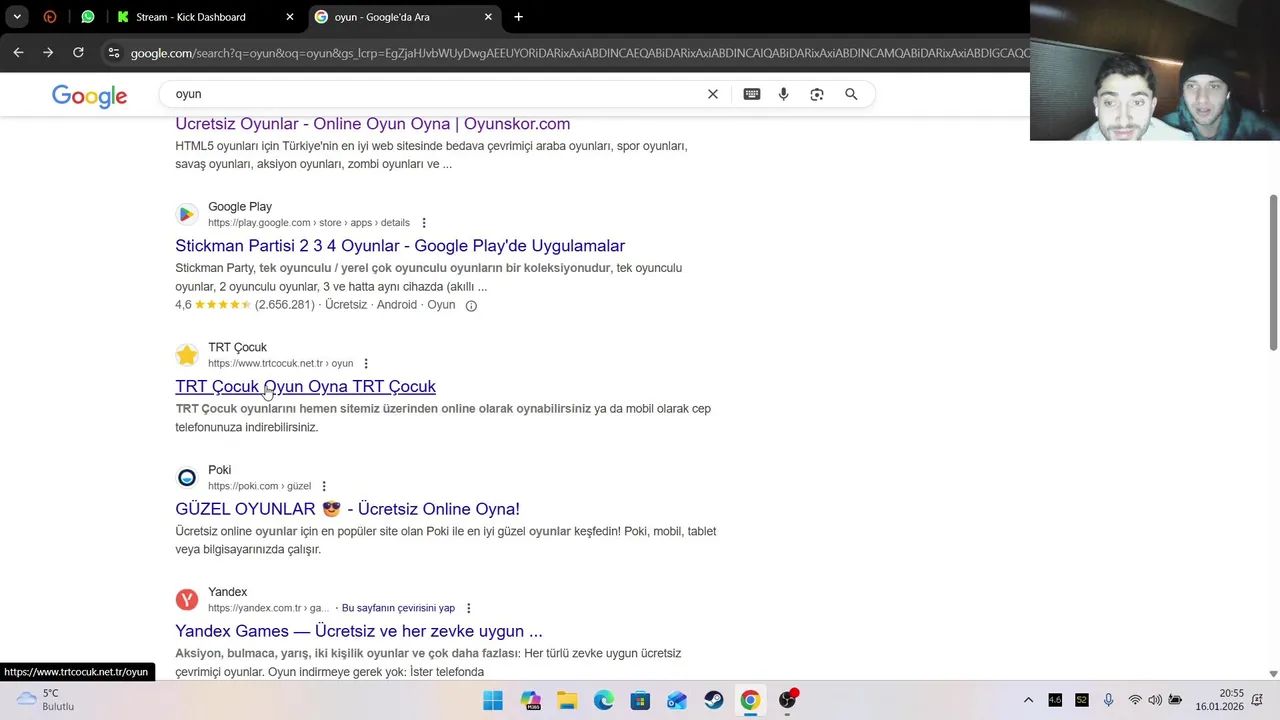Close the oyun Google search tab
1280x720 pixels.
(488, 17)
